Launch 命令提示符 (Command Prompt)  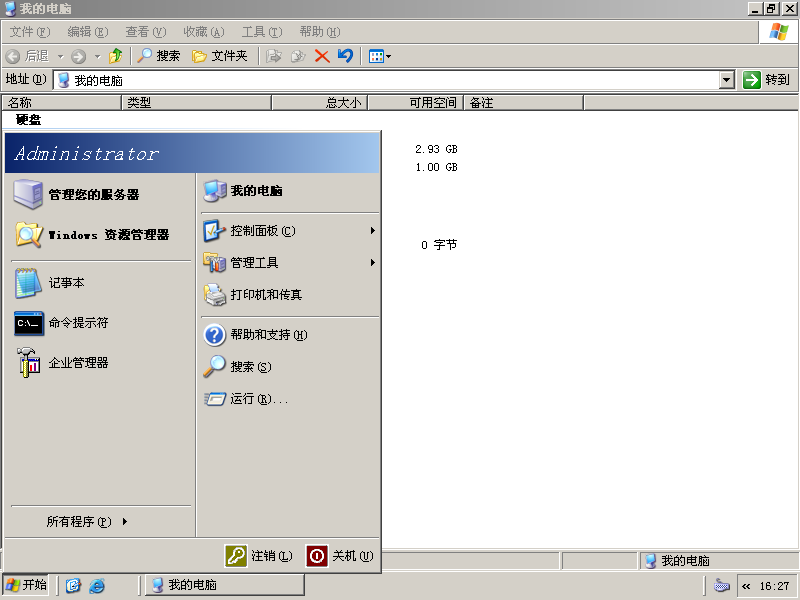click(101, 323)
